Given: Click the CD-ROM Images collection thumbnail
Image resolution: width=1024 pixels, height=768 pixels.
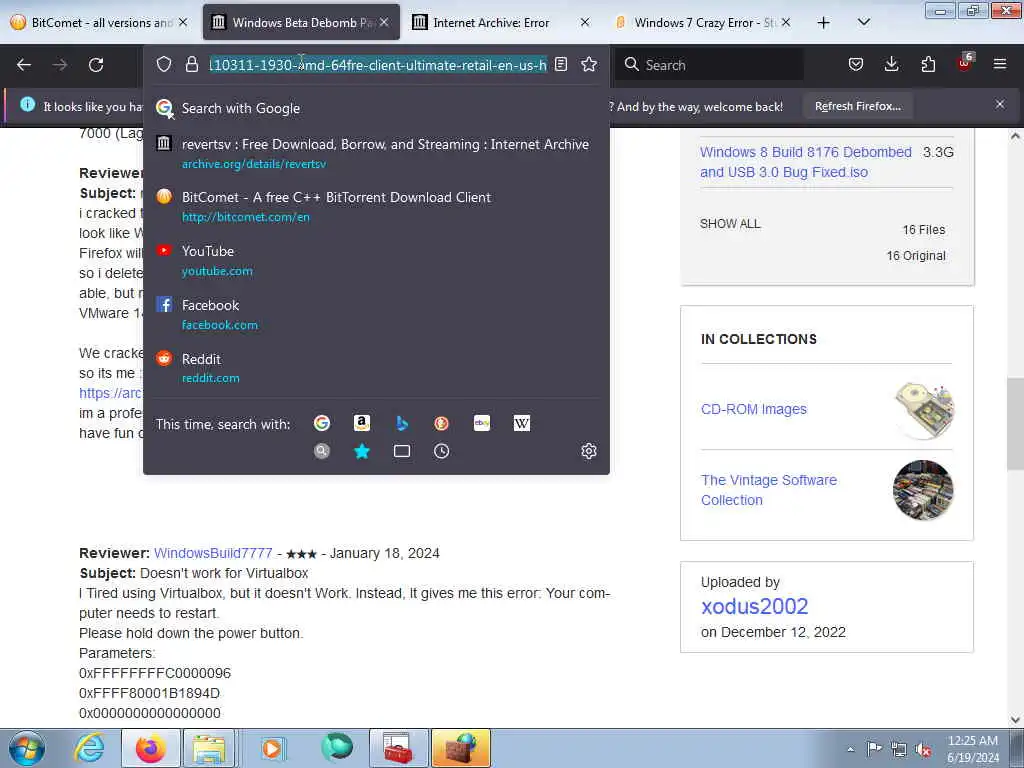Looking at the screenshot, I should 923,409.
